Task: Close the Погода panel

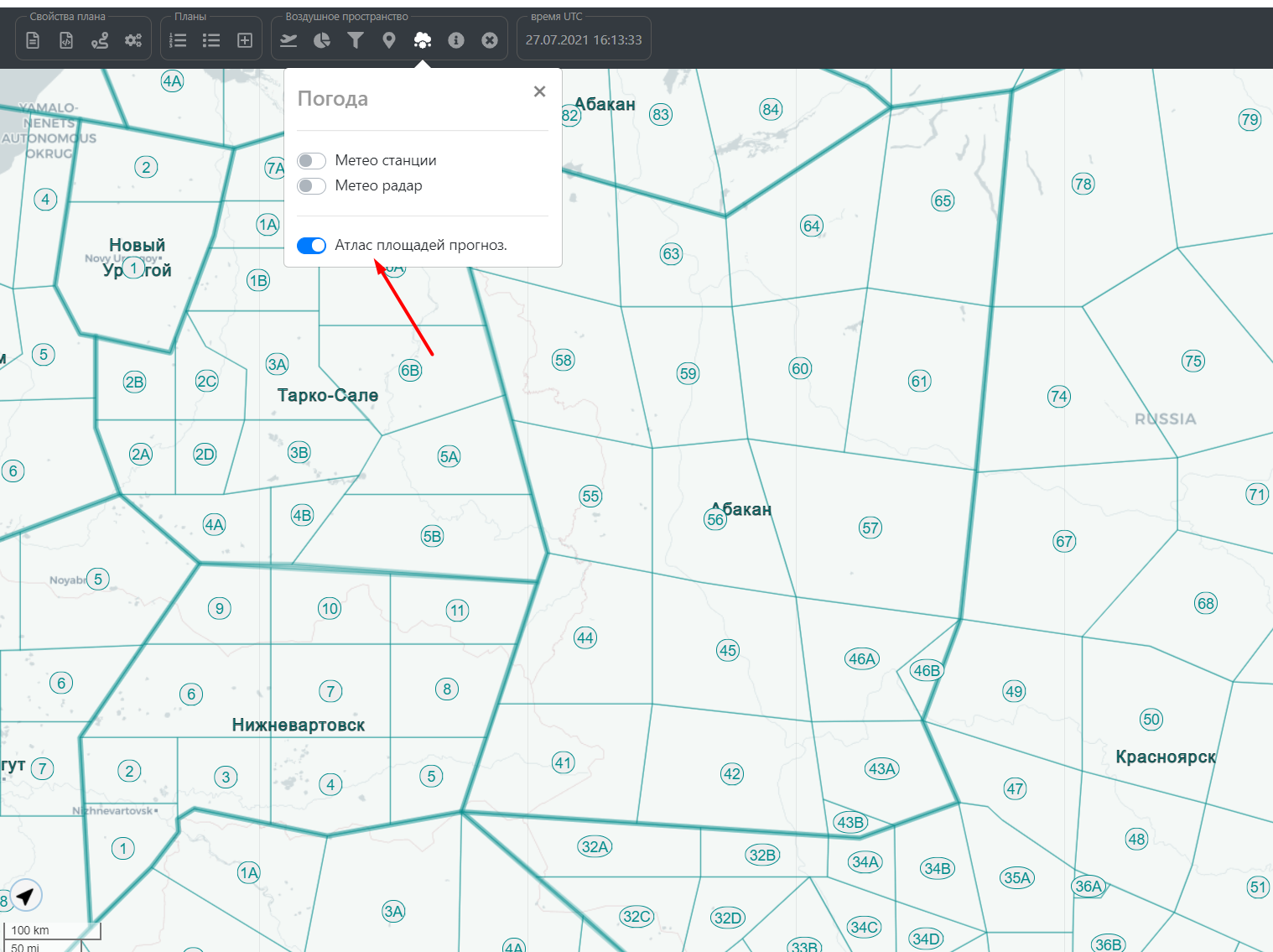Action: (539, 91)
